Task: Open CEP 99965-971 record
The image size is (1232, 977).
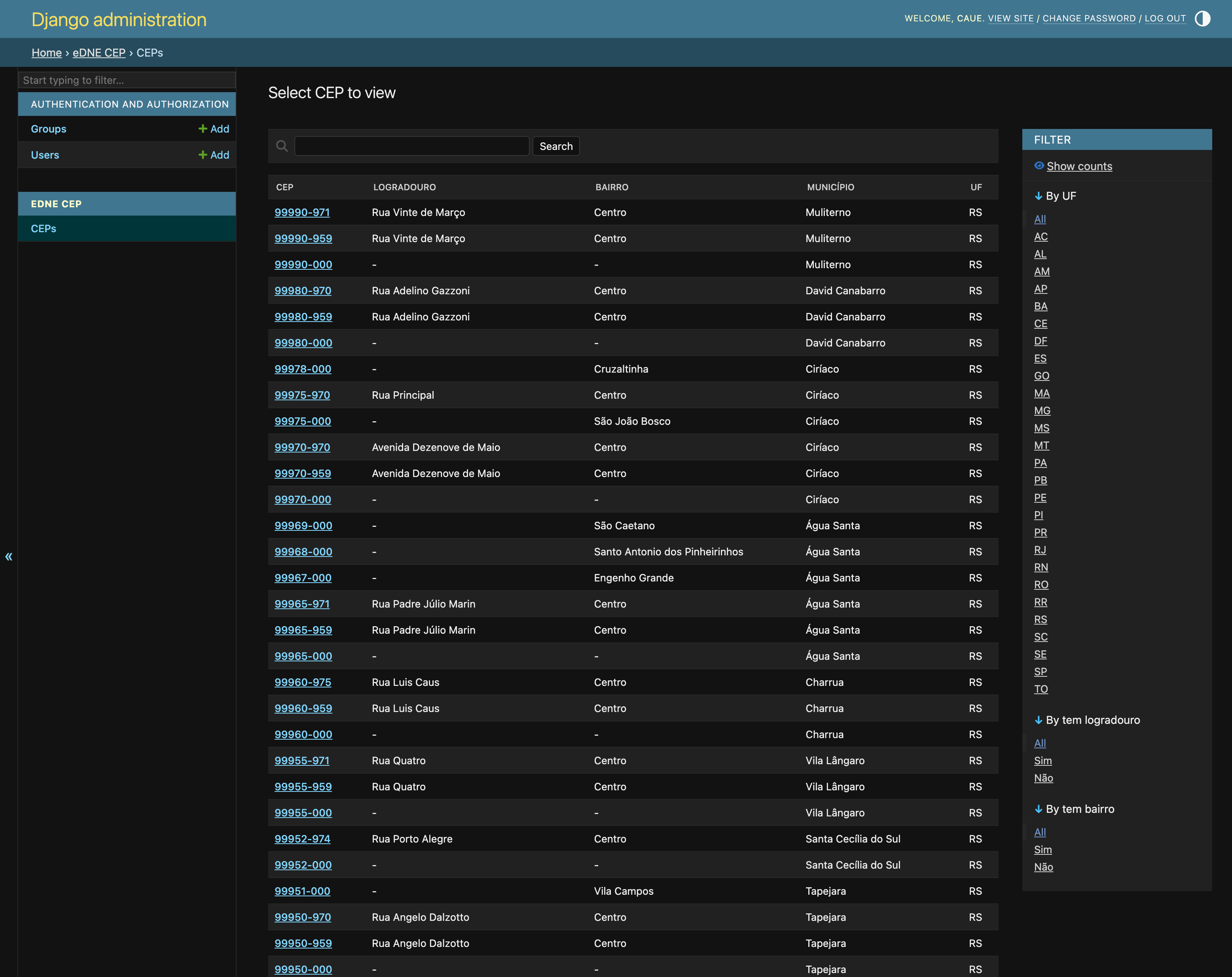Action: click(x=302, y=604)
